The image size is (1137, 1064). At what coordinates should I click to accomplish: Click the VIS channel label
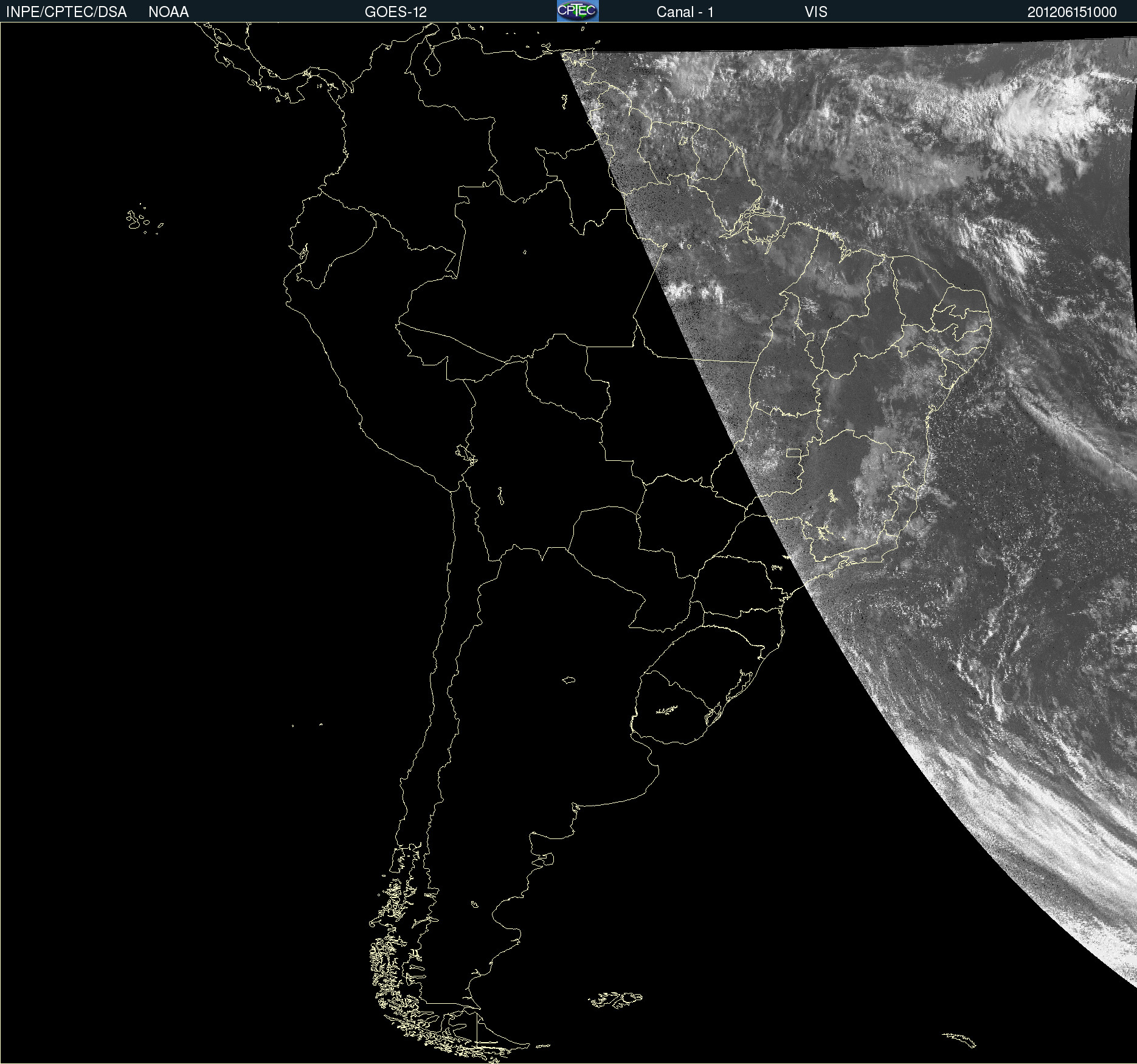coord(816,12)
